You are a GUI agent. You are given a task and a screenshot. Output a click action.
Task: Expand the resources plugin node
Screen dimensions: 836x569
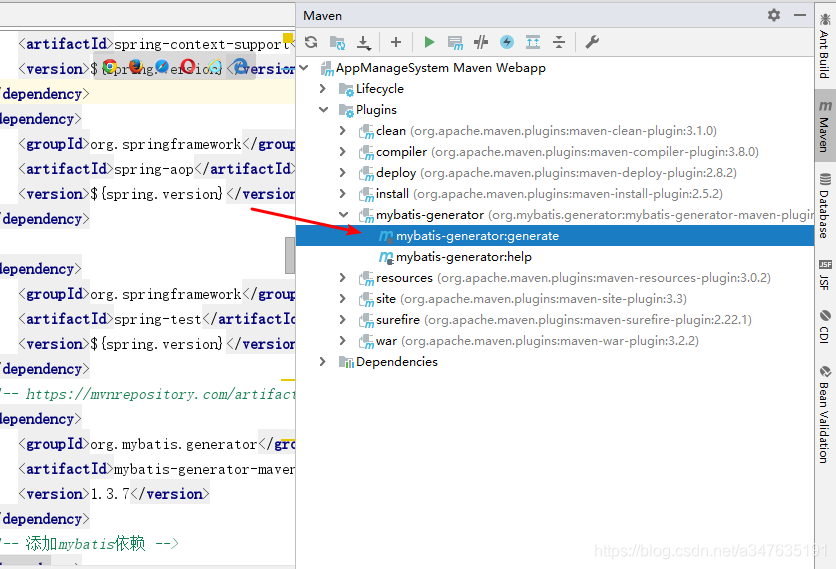pos(343,277)
